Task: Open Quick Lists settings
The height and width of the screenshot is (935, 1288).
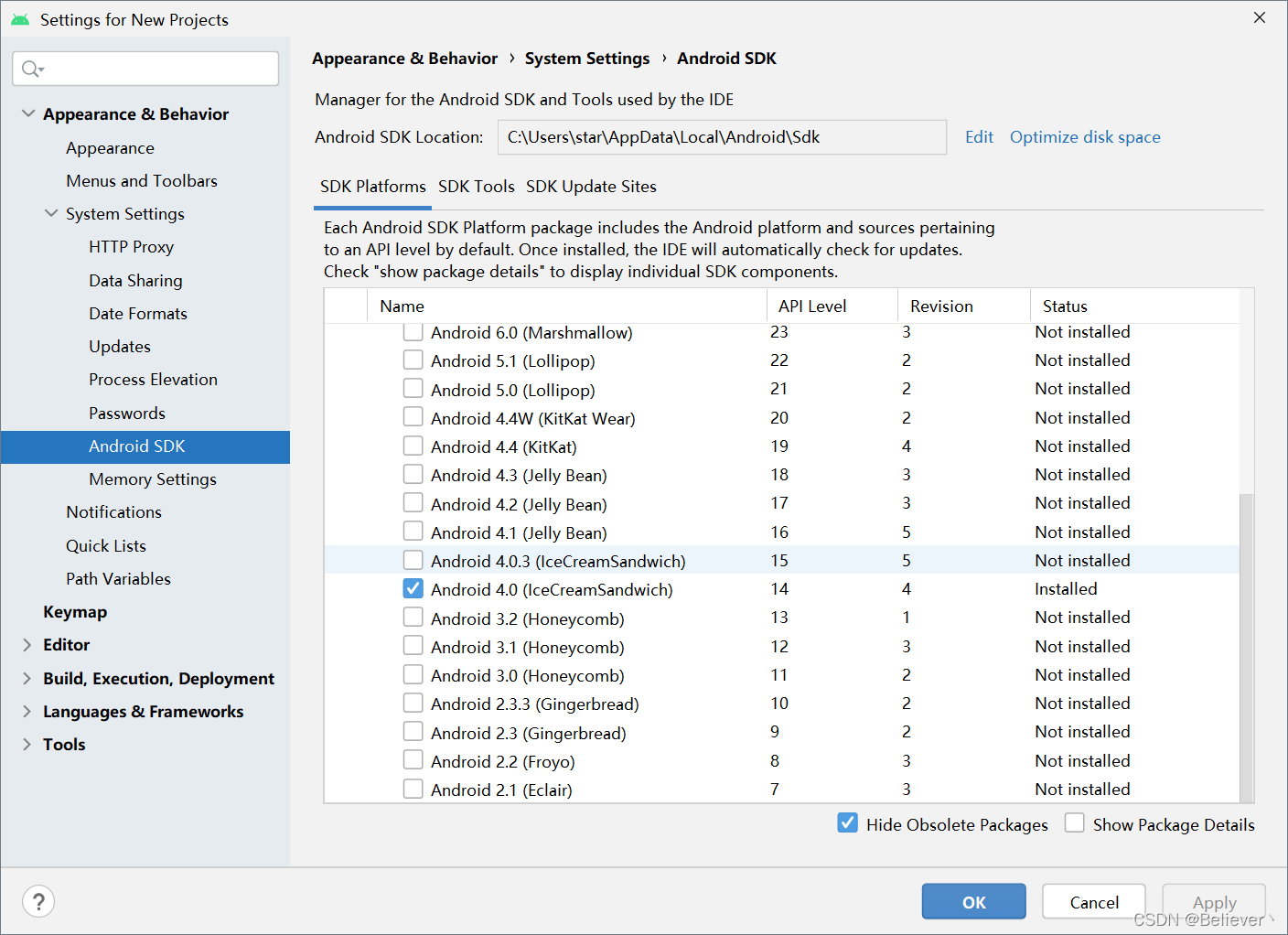Action: coord(106,546)
